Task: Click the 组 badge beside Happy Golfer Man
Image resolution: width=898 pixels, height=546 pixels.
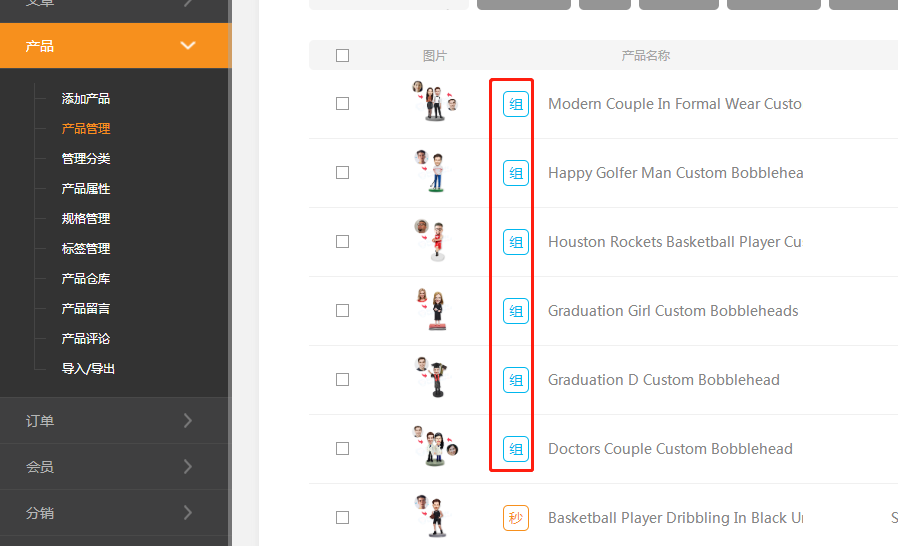Action: pos(515,173)
